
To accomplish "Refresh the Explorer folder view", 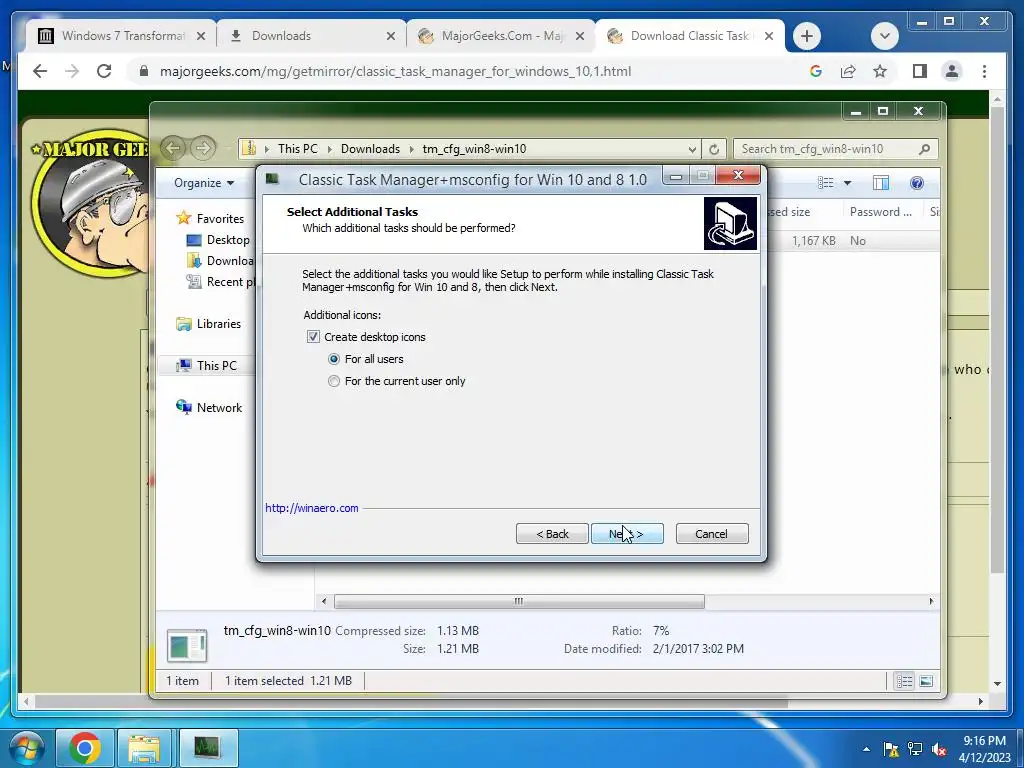I will point(714,149).
